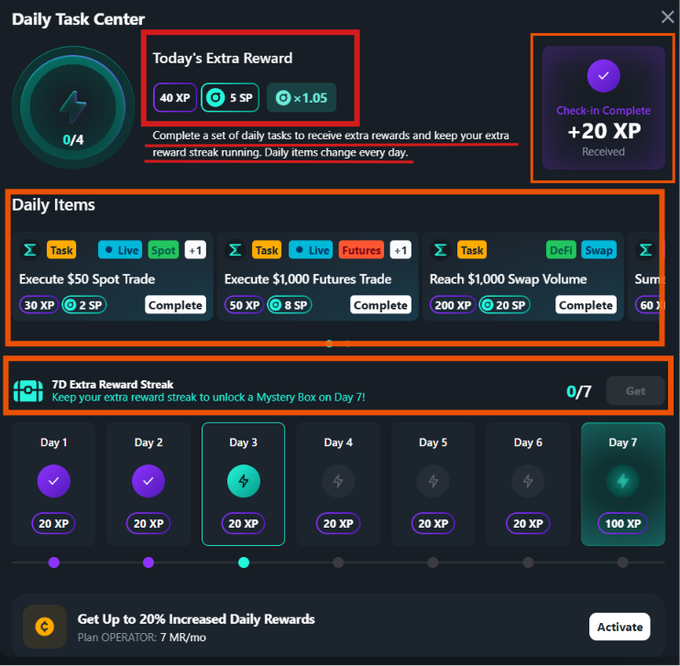The image size is (680, 666).
Task: Click the Task tag on the Swap Volume card
Action: 472,250
